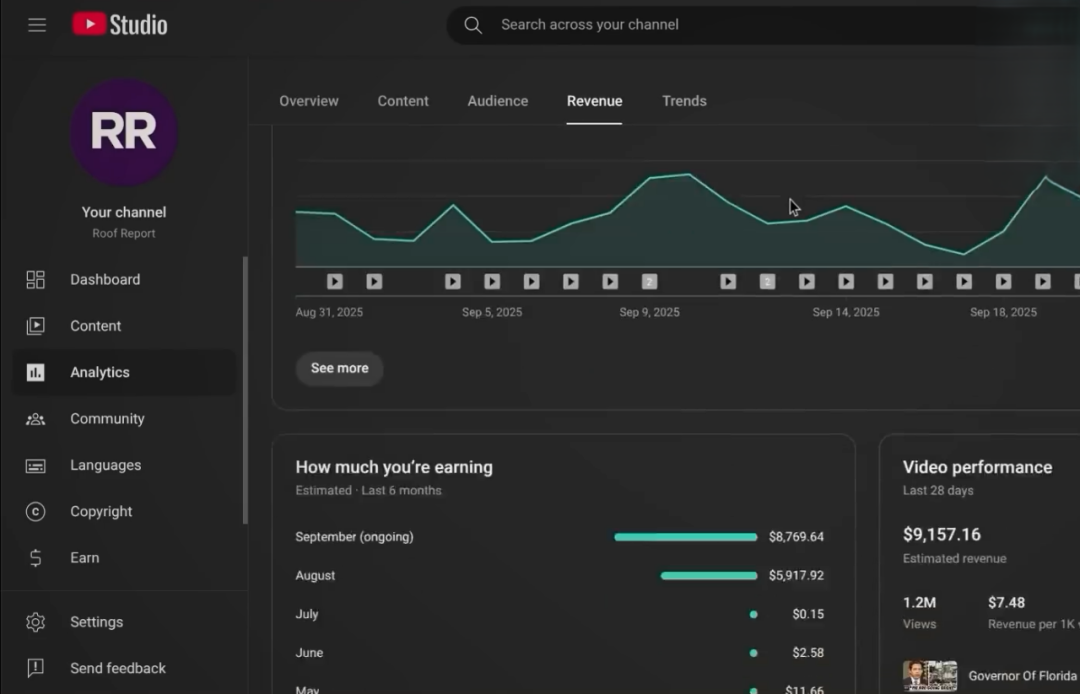The height and width of the screenshot is (694, 1080).
Task: Click the RR channel avatar
Action: (x=124, y=132)
